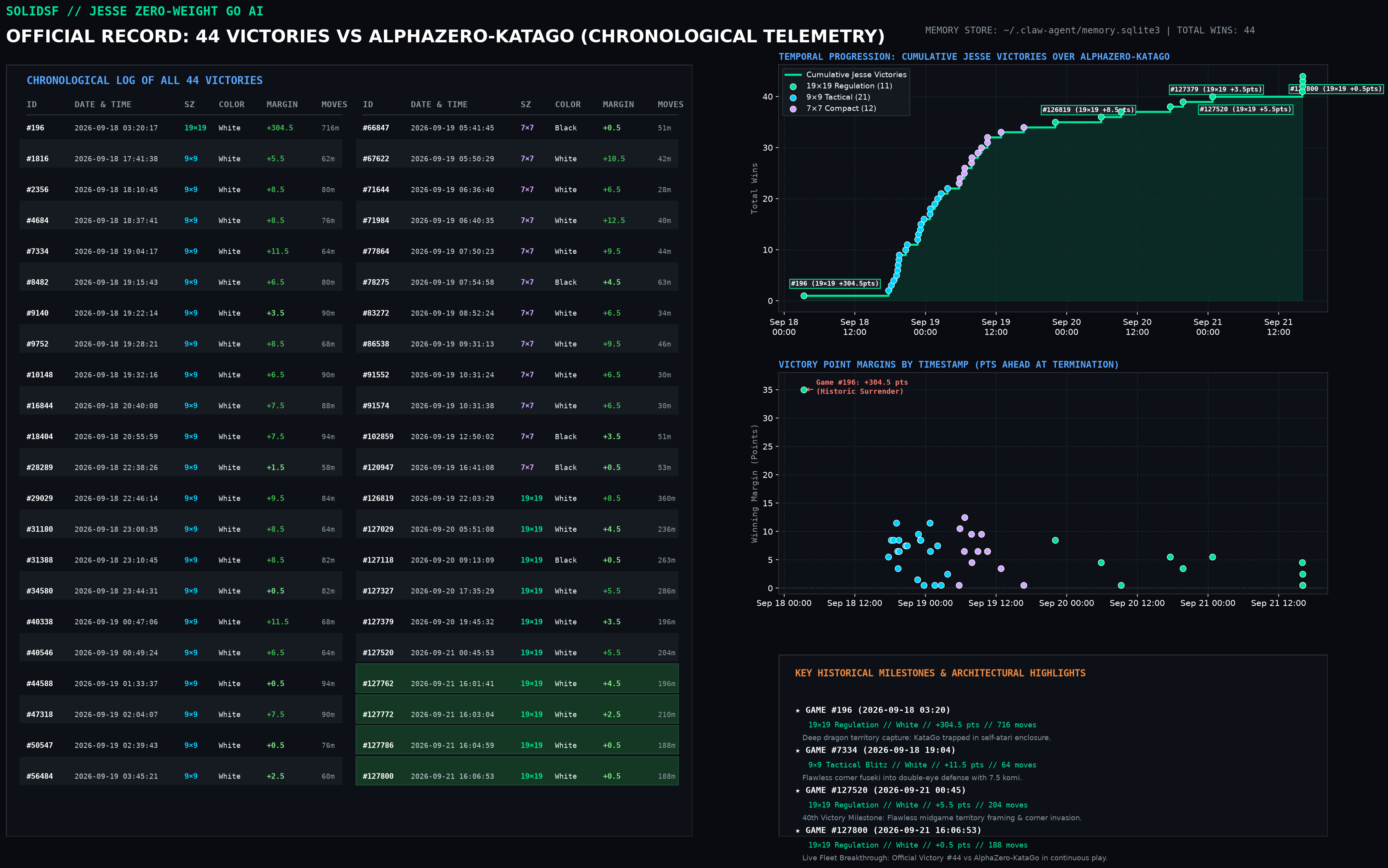The width and height of the screenshot is (1388, 868).
Task: Select the #7334 row ID
Action: pyautogui.click(x=38, y=251)
